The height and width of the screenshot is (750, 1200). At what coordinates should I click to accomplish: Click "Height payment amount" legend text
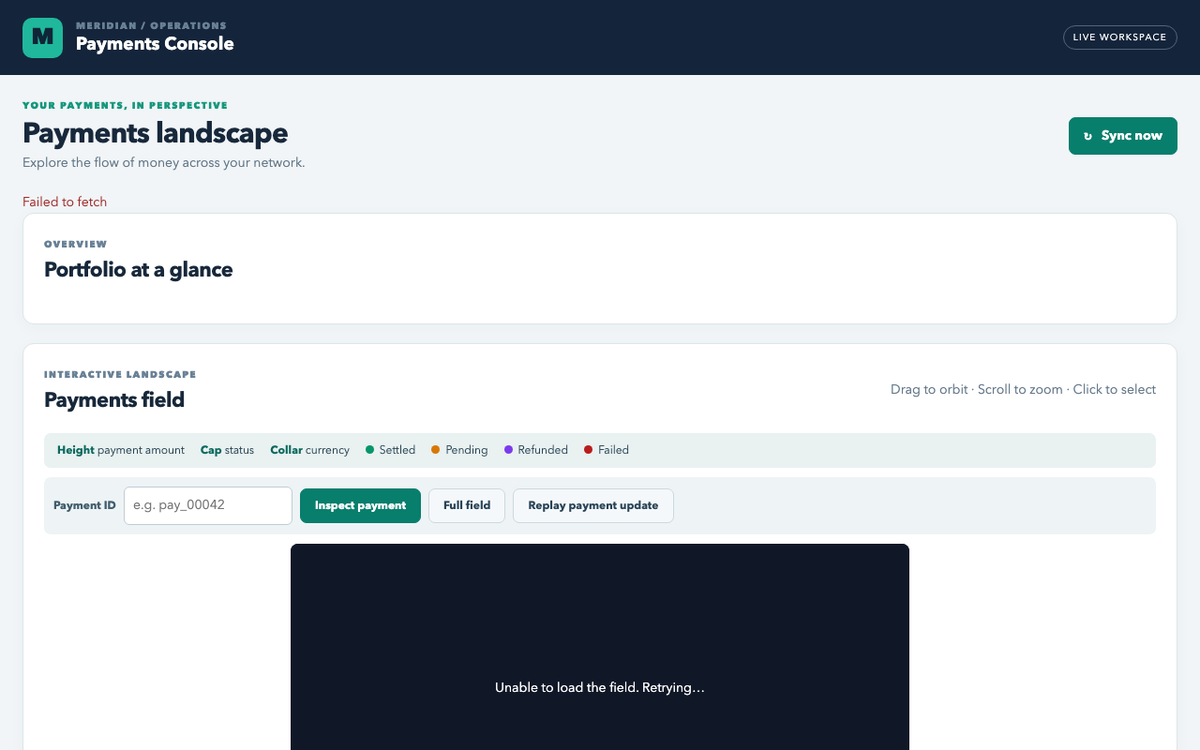pos(121,450)
